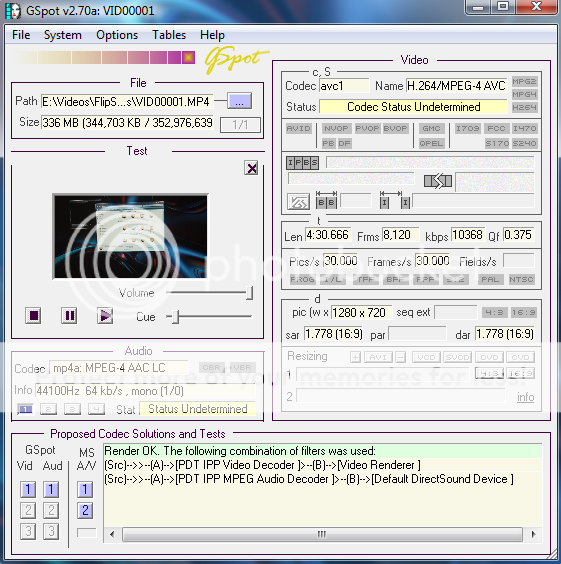561x564 pixels.
Task: Click the PAL indicator
Action: pyautogui.click(x=490, y=279)
